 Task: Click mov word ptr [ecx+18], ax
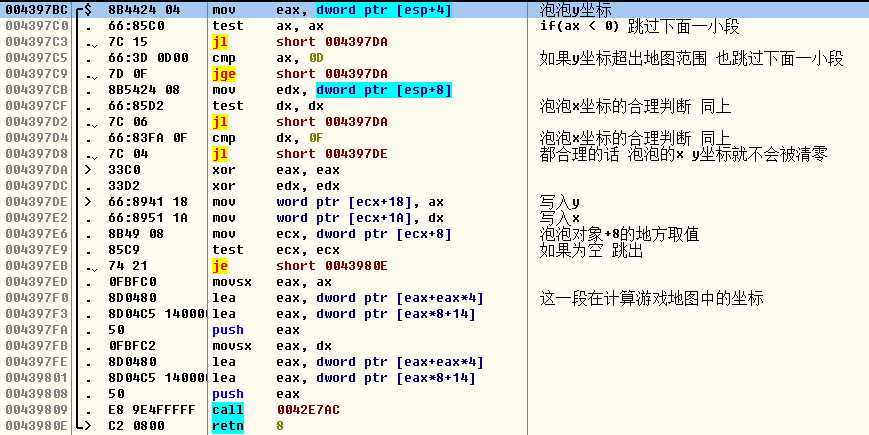point(328,202)
